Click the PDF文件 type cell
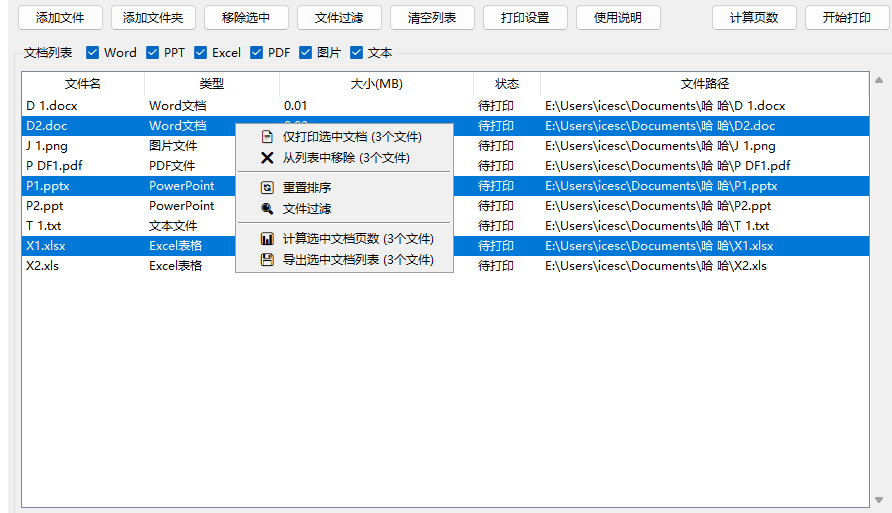Image resolution: width=892 pixels, height=513 pixels. pos(172,166)
